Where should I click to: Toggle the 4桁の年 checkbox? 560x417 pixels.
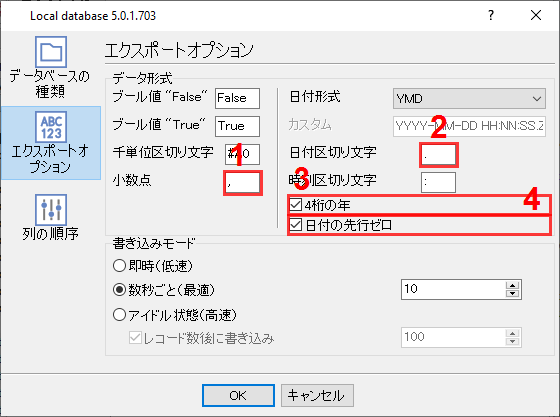[x=296, y=205]
